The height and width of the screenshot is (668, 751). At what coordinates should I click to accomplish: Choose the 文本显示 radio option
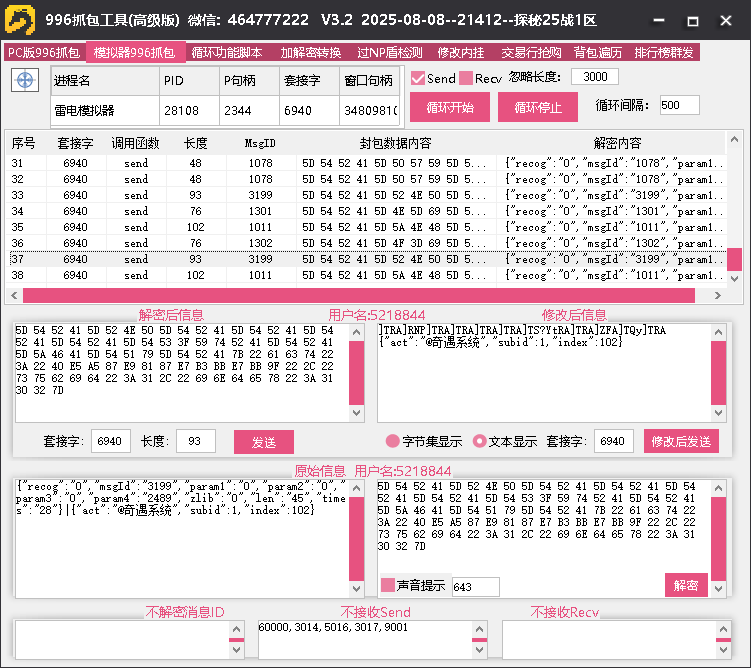tap(479, 441)
